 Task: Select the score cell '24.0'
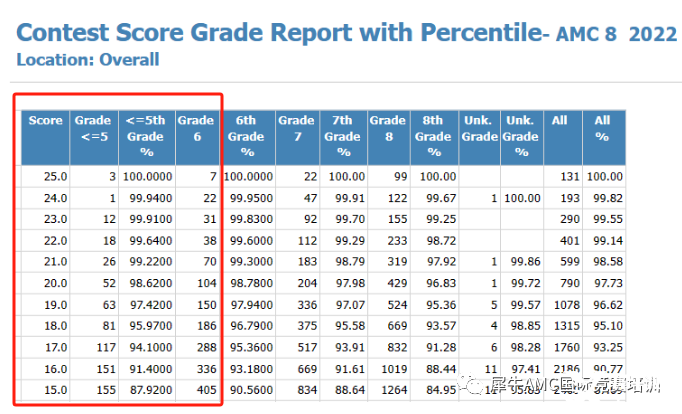[x=55, y=198]
